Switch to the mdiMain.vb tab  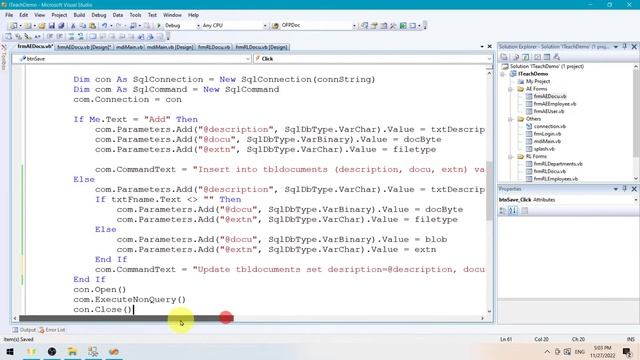tap(129, 47)
